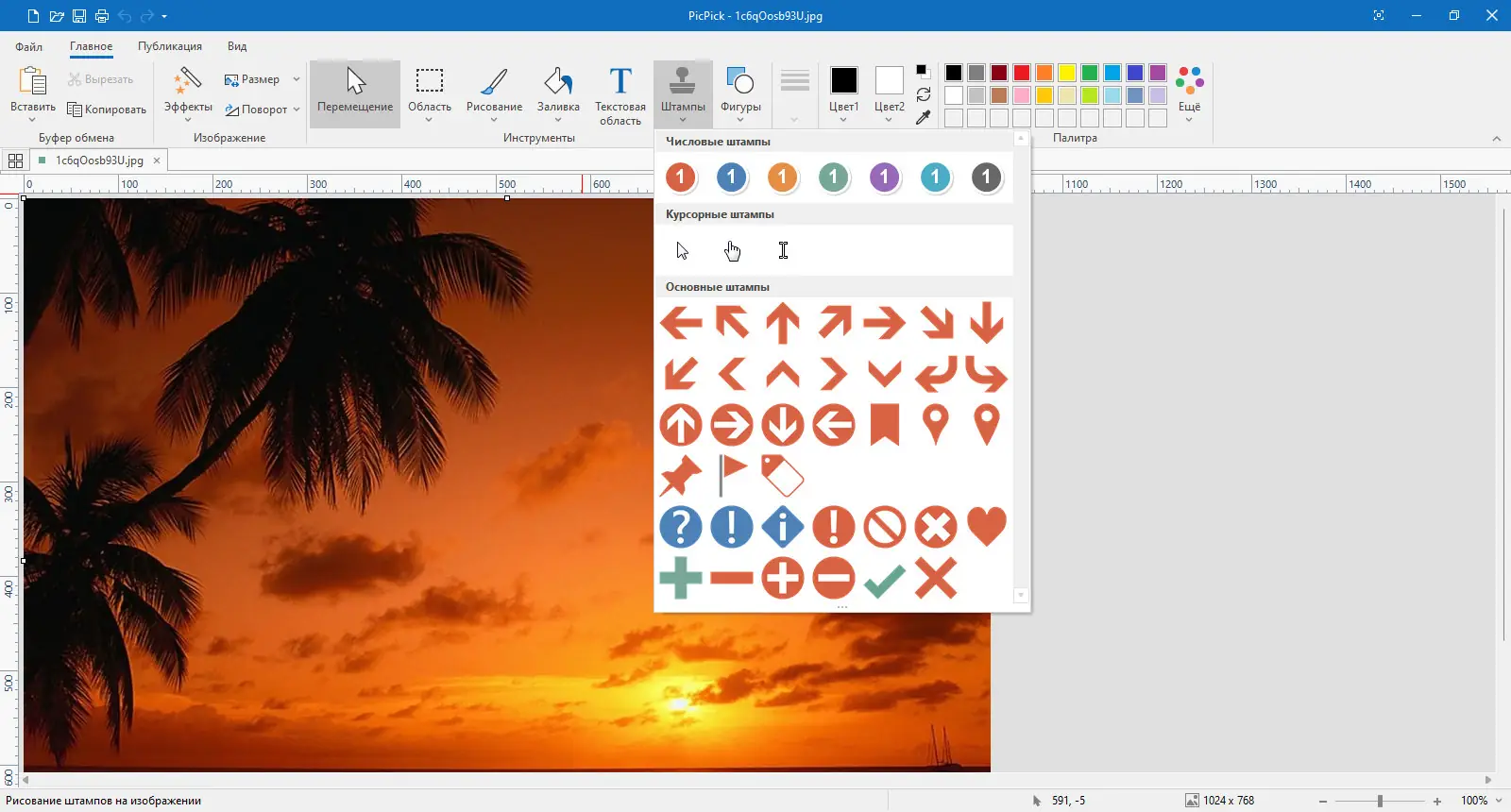
Task: Insert the pushpin stamp
Action: point(680,476)
